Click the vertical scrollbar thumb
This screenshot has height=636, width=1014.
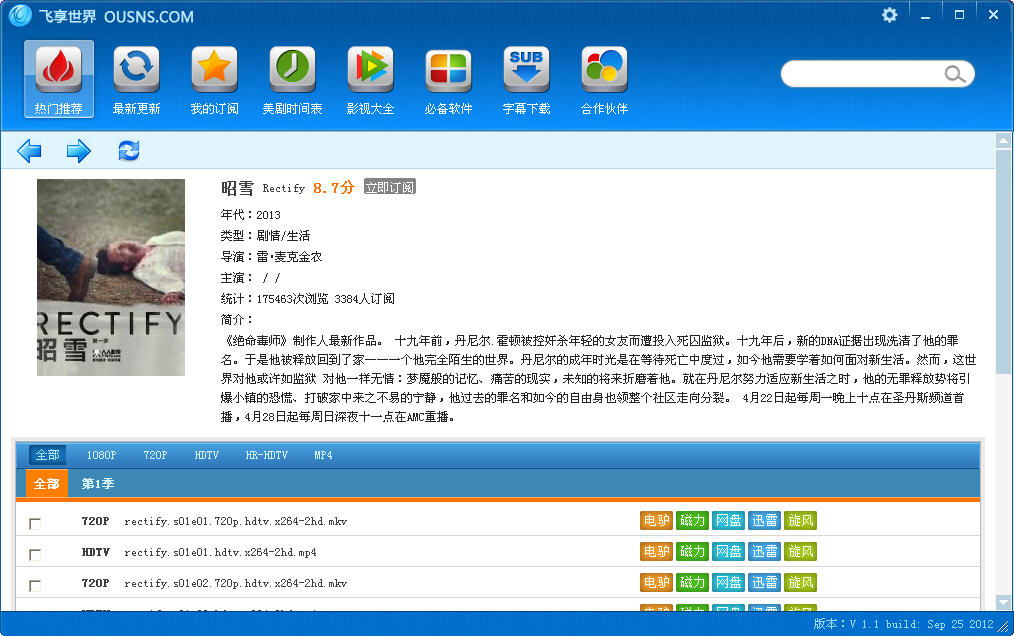(1004, 261)
